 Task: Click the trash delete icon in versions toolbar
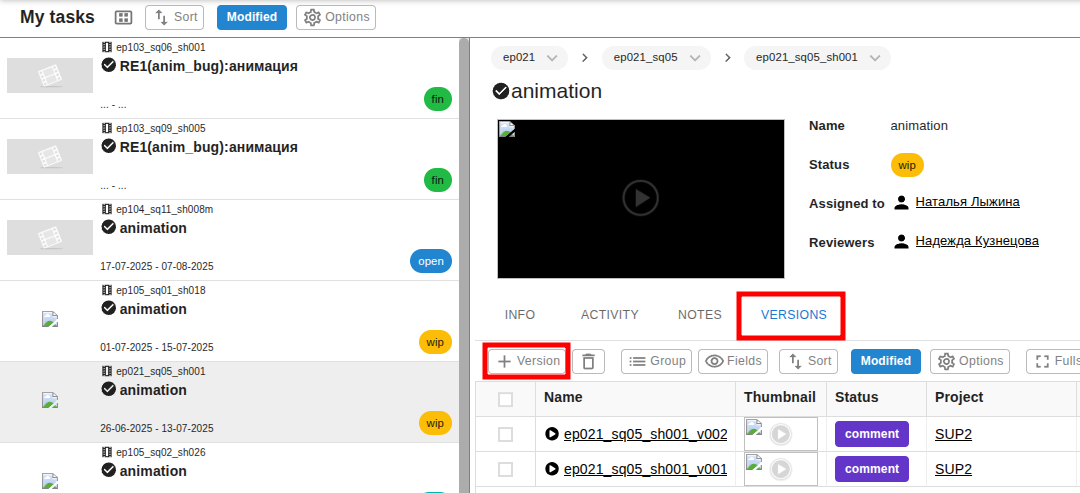(588, 361)
